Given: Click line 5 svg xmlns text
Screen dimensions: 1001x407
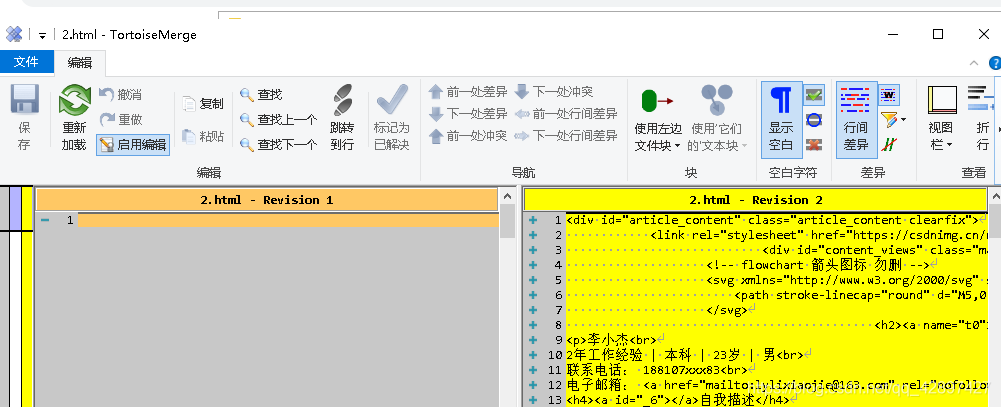Looking at the screenshot, I should (x=847, y=280).
